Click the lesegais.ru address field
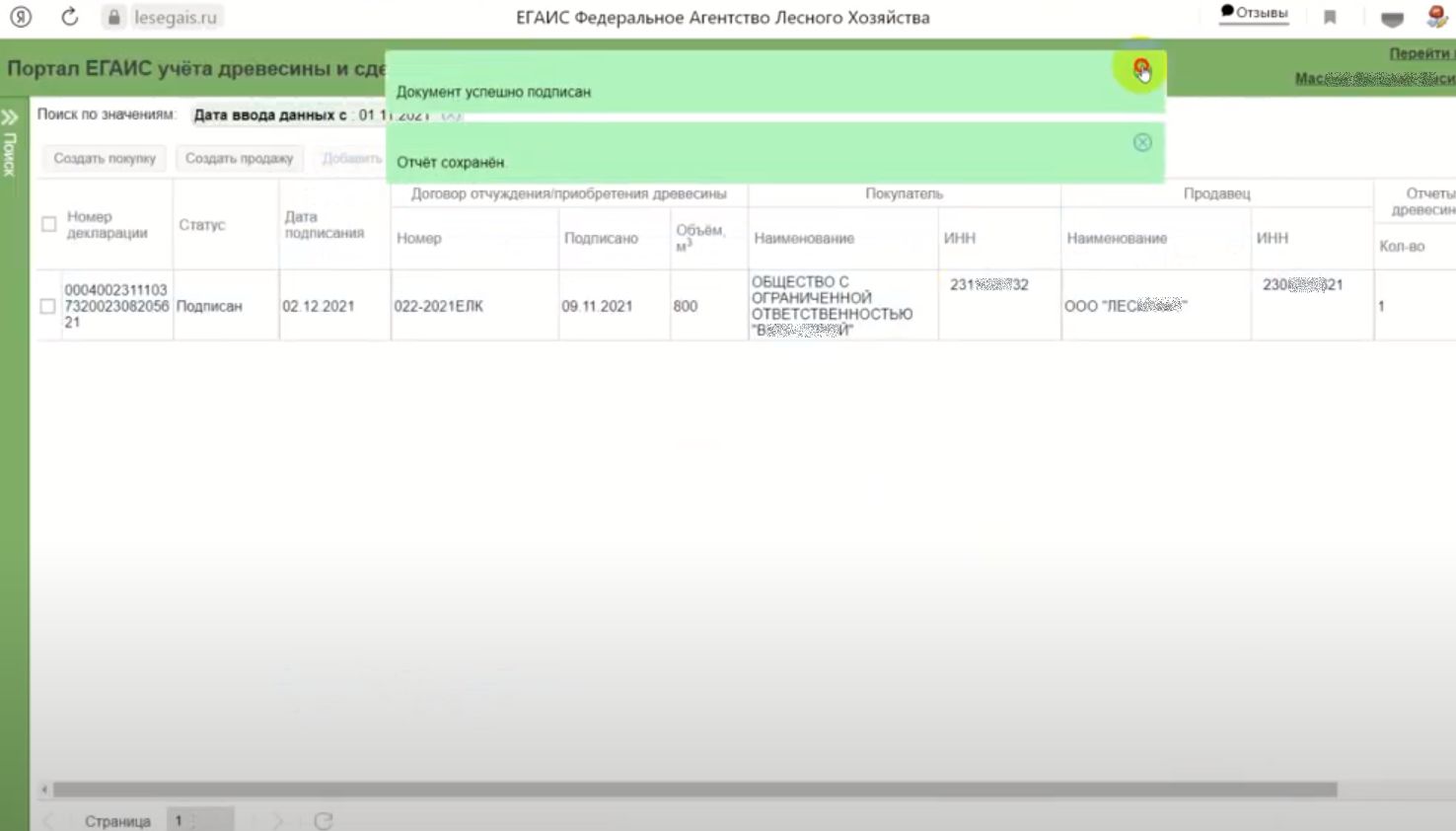The image size is (1456, 831). click(x=175, y=18)
